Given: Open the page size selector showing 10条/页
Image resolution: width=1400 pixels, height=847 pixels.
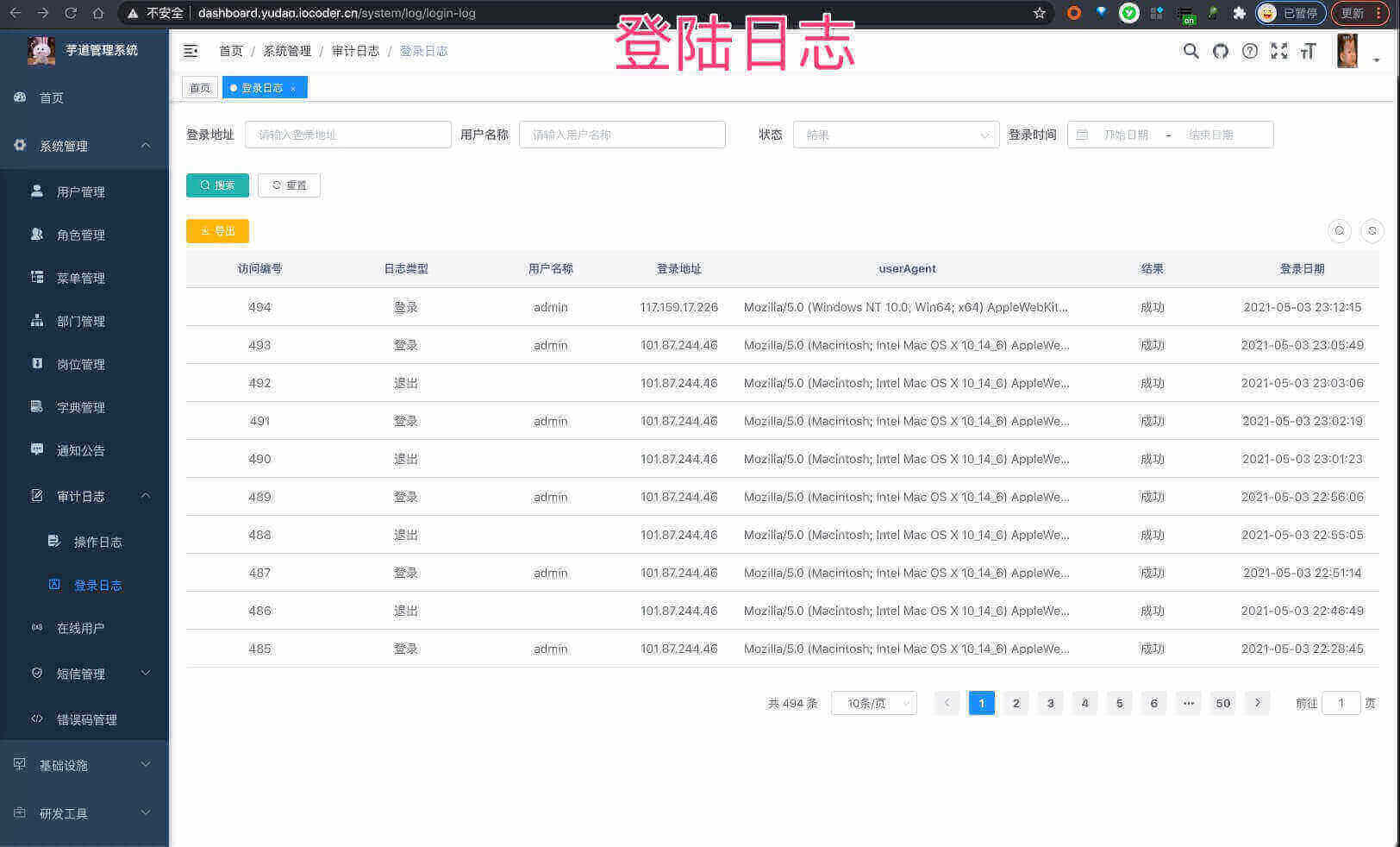Looking at the screenshot, I should pyautogui.click(x=873, y=703).
